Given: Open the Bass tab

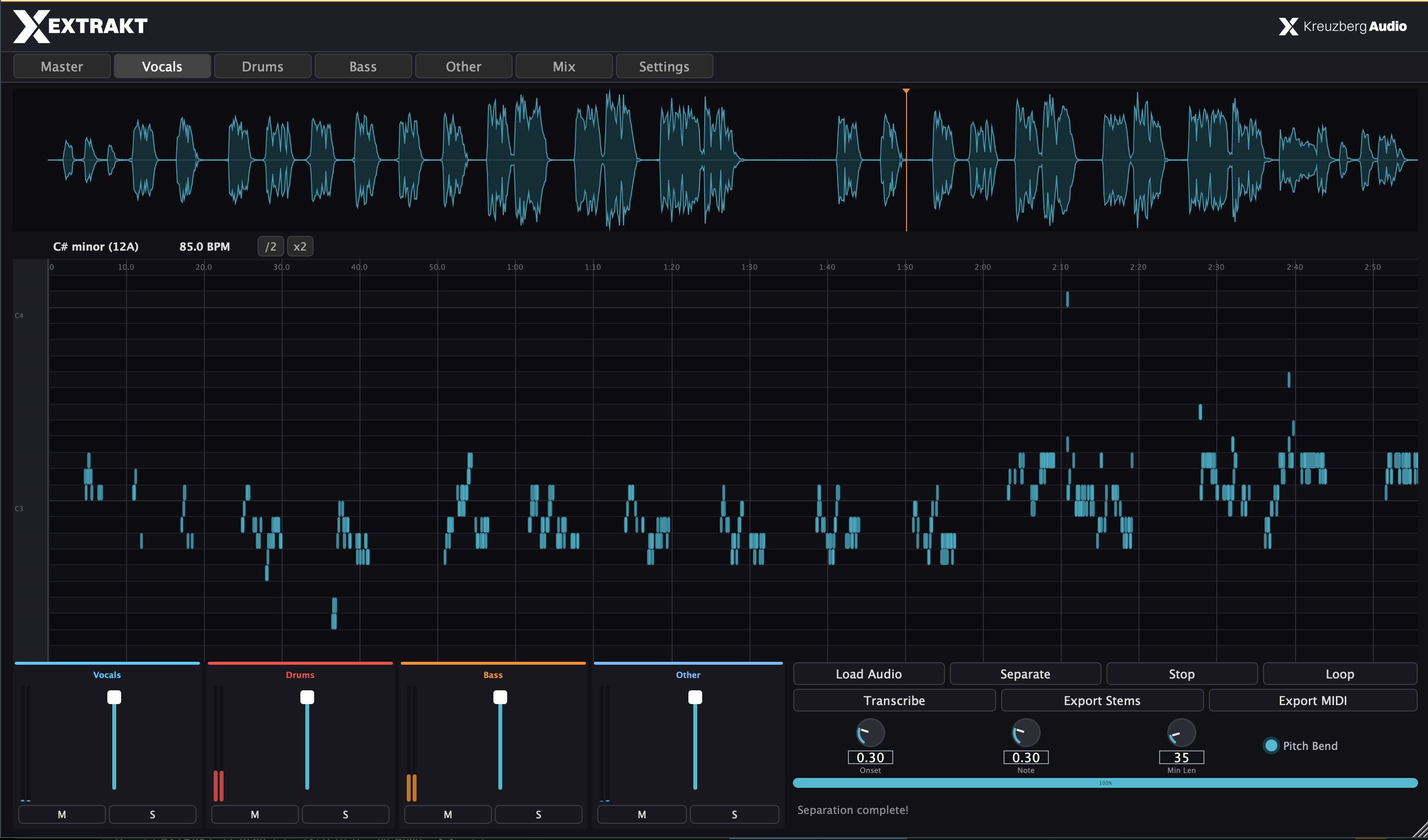Looking at the screenshot, I should click(363, 66).
